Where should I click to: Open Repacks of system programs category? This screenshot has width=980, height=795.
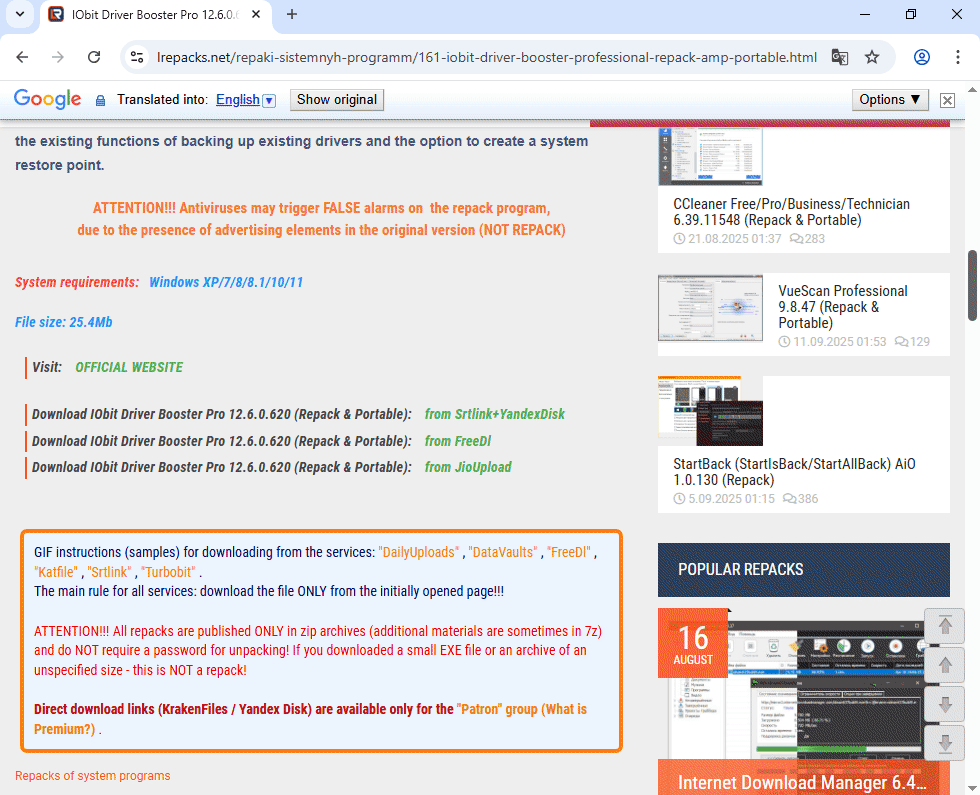[x=92, y=776]
